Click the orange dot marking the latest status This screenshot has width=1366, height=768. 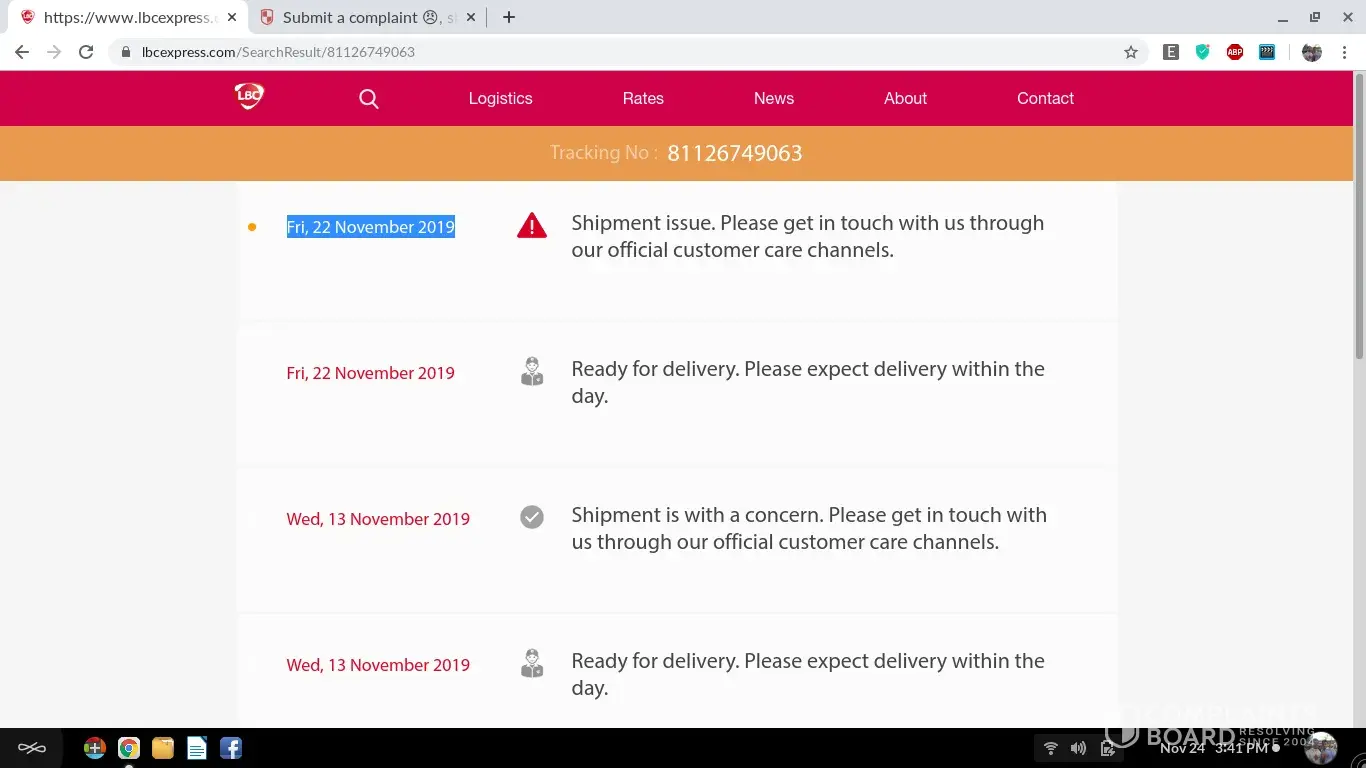pyautogui.click(x=252, y=227)
